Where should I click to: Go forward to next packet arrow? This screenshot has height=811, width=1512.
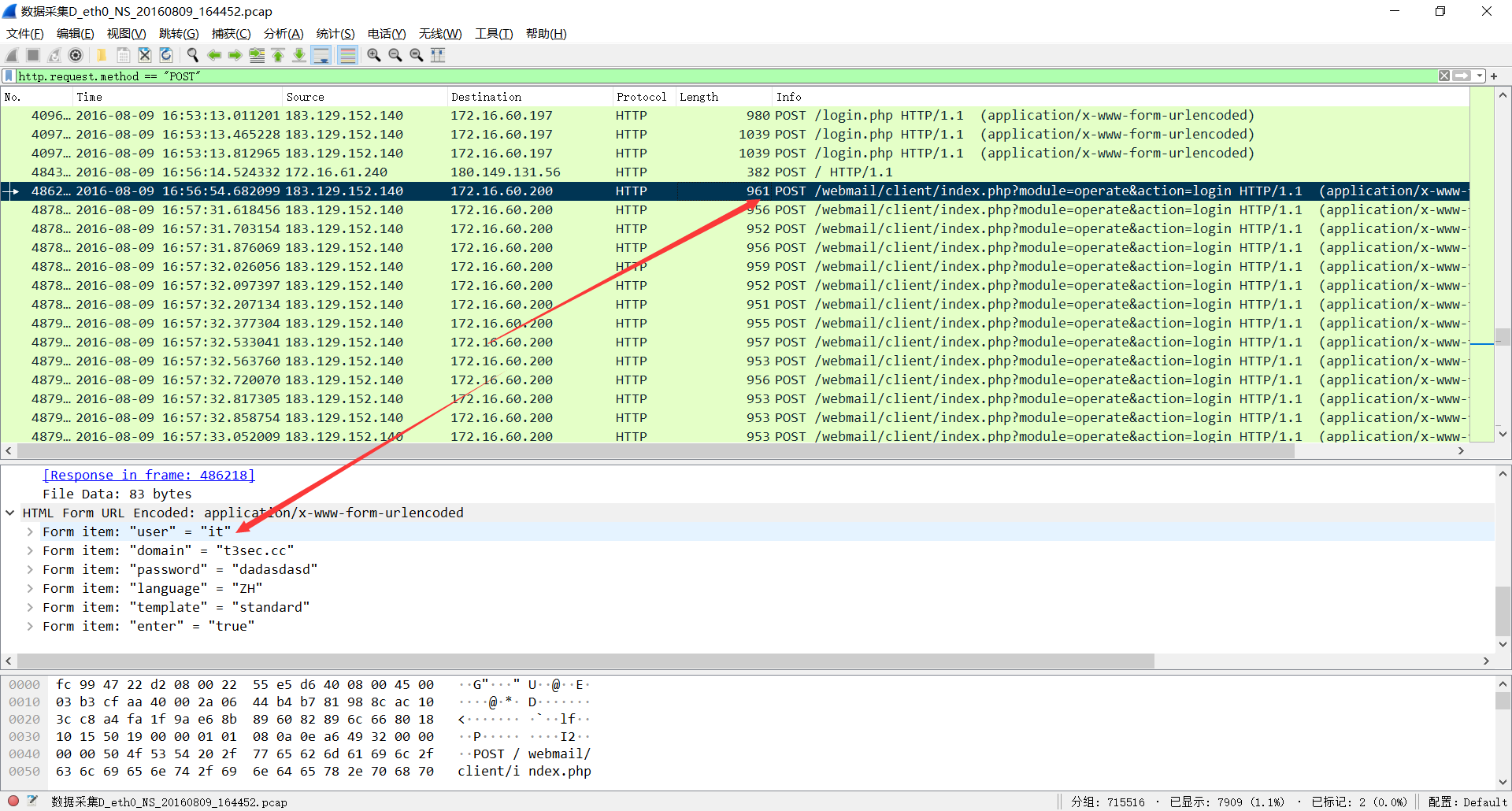235,55
